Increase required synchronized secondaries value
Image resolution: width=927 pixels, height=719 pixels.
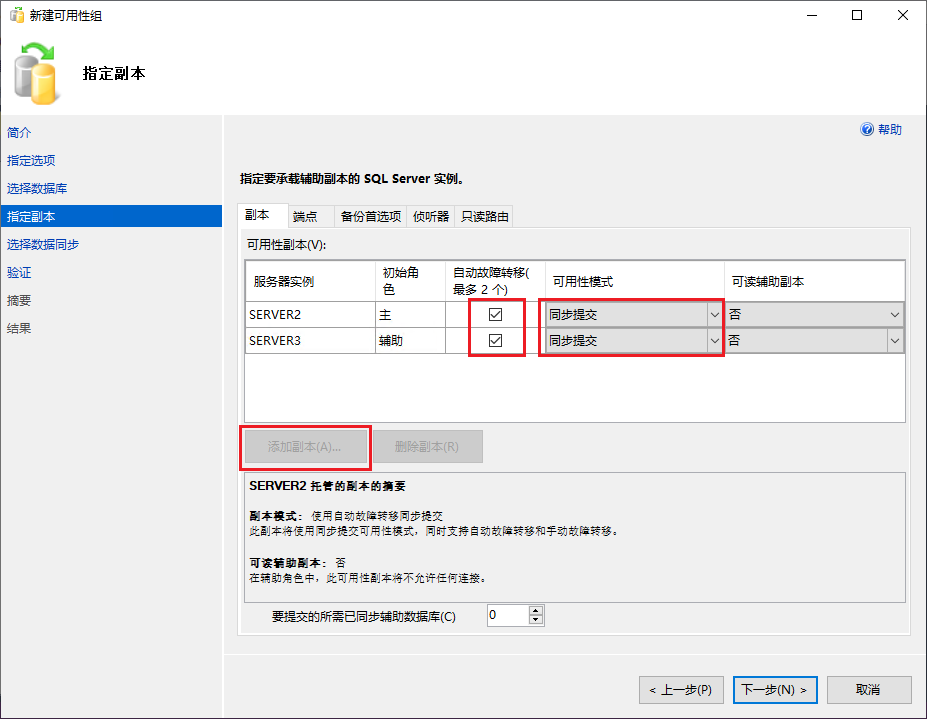click(x=536, y=611)
